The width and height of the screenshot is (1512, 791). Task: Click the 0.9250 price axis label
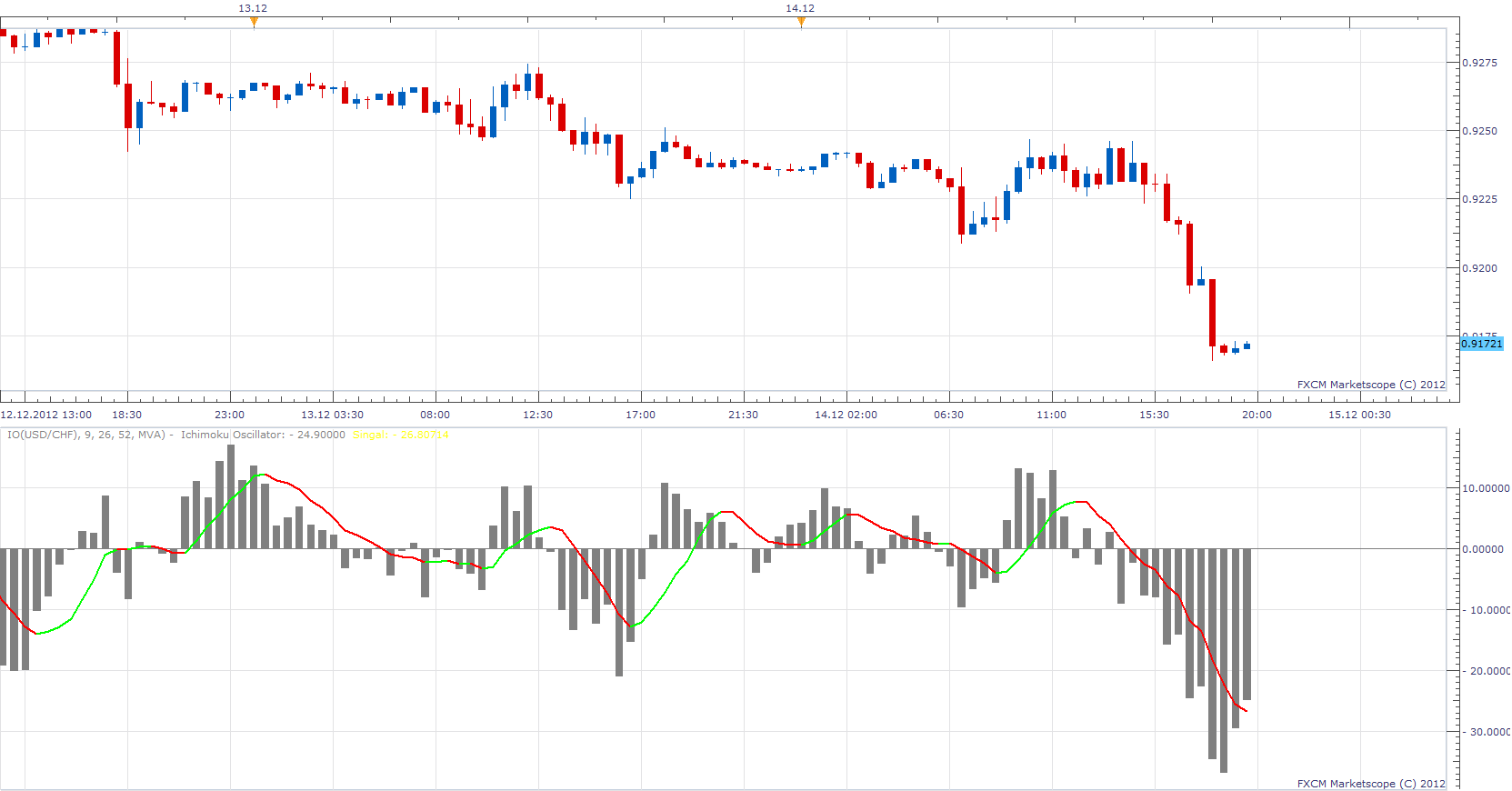click(x=1479, y=131)
